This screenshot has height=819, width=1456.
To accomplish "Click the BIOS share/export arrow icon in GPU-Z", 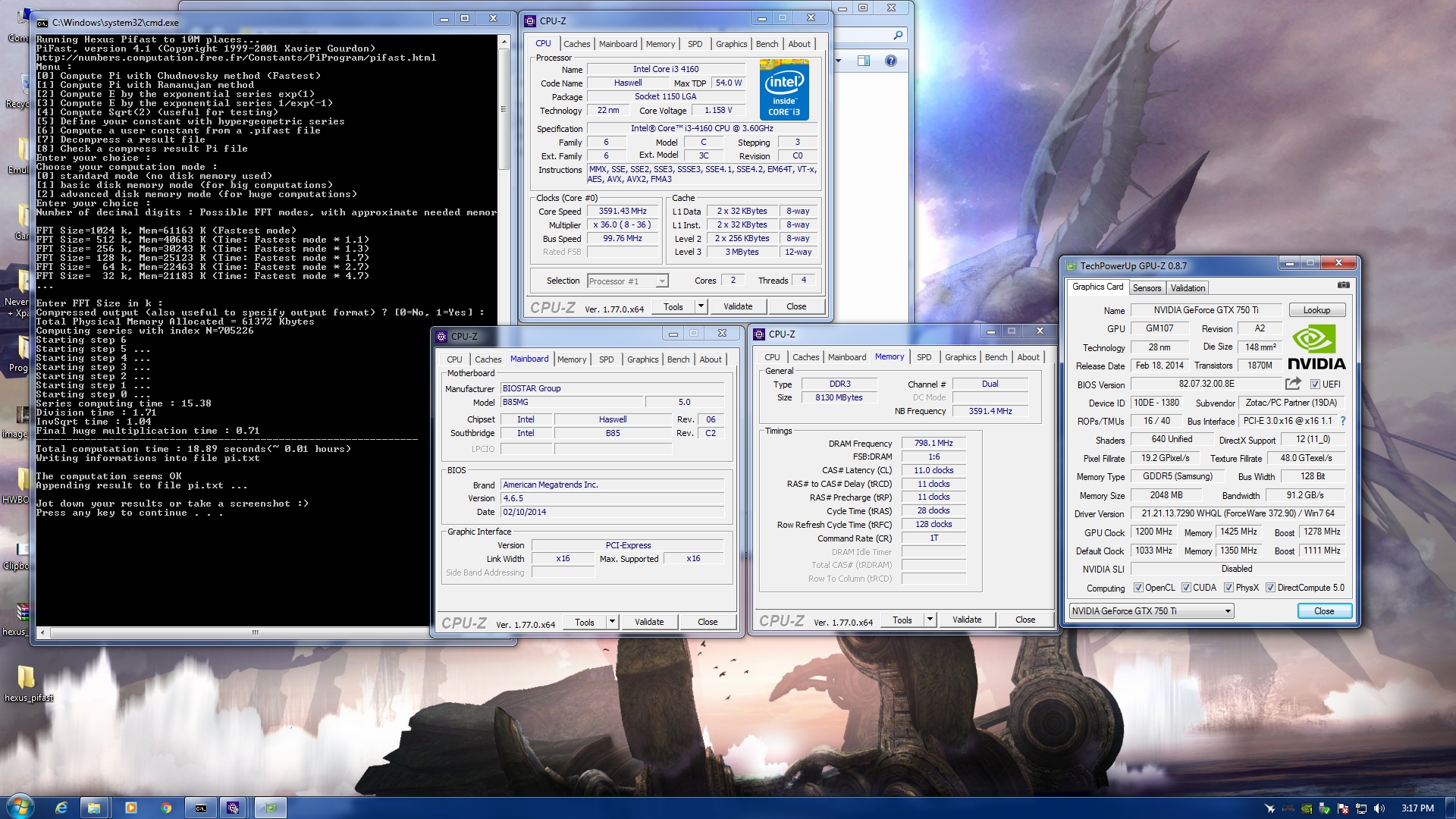I will 1293,384.
